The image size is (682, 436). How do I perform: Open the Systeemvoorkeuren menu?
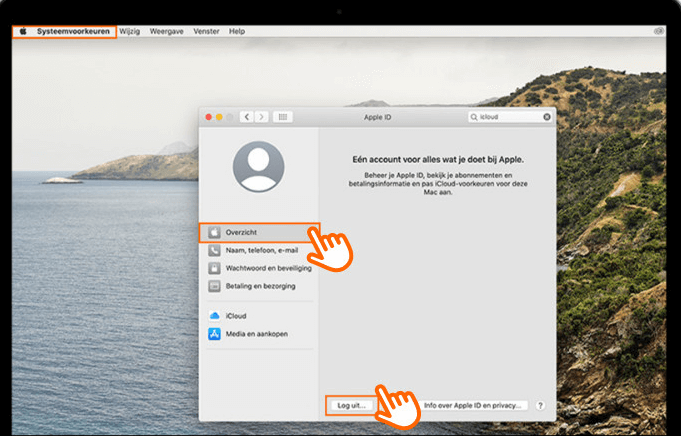click(73, 31)
